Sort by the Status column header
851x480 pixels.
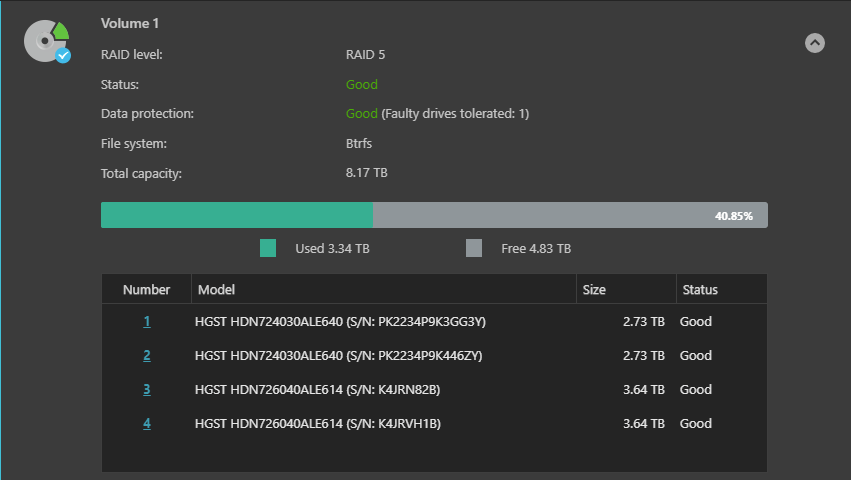tap(721, 289)
